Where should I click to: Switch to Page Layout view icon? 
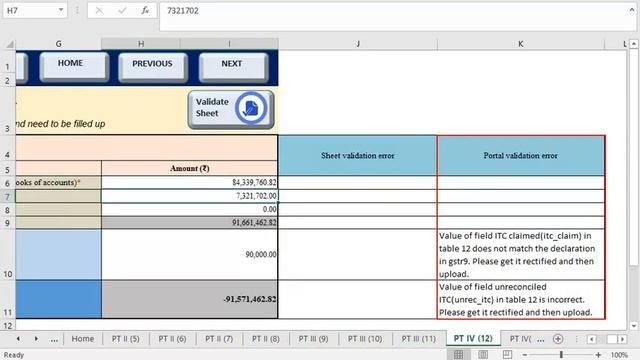(483, 355)
